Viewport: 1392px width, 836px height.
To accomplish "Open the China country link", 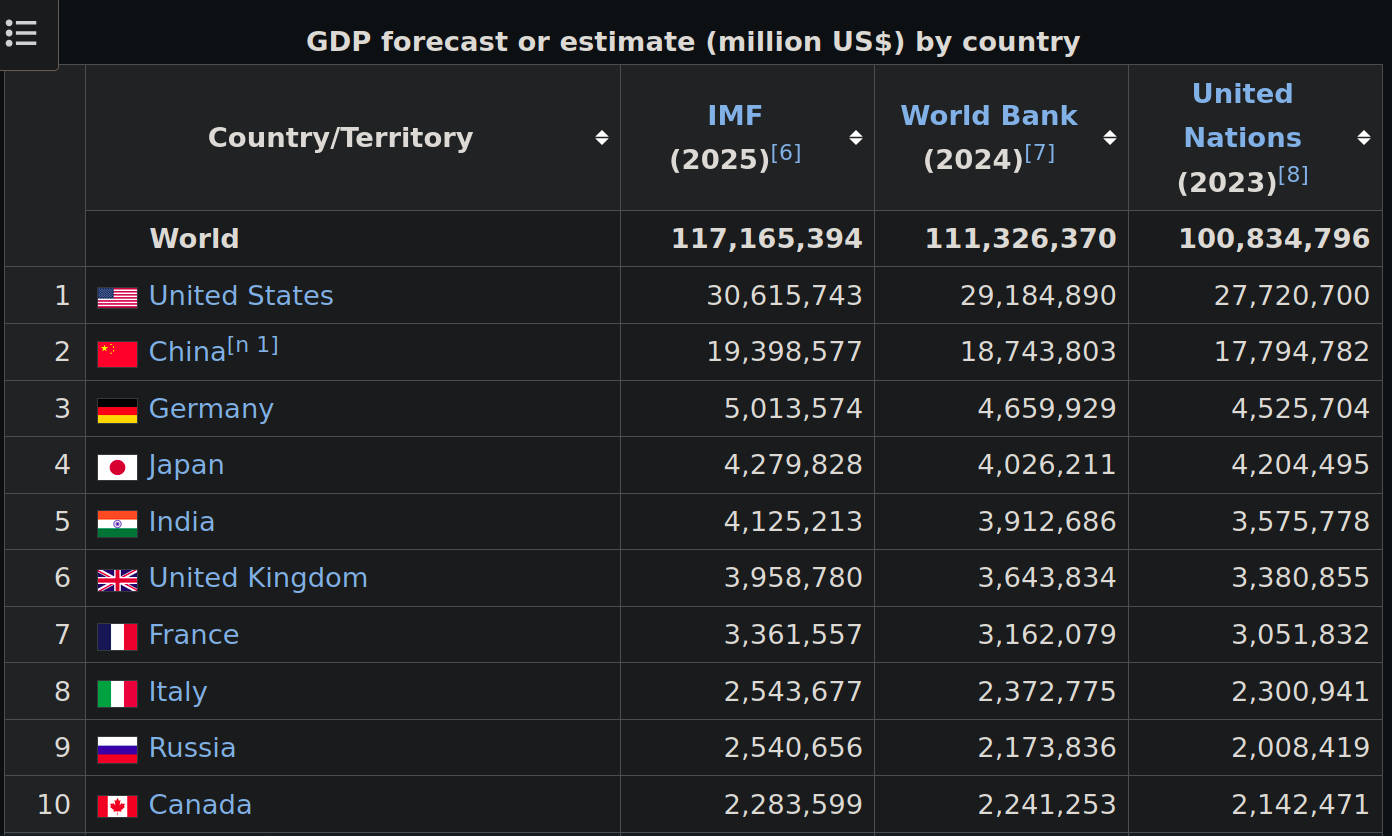I will pyautogui.click(x=187, y=352).
